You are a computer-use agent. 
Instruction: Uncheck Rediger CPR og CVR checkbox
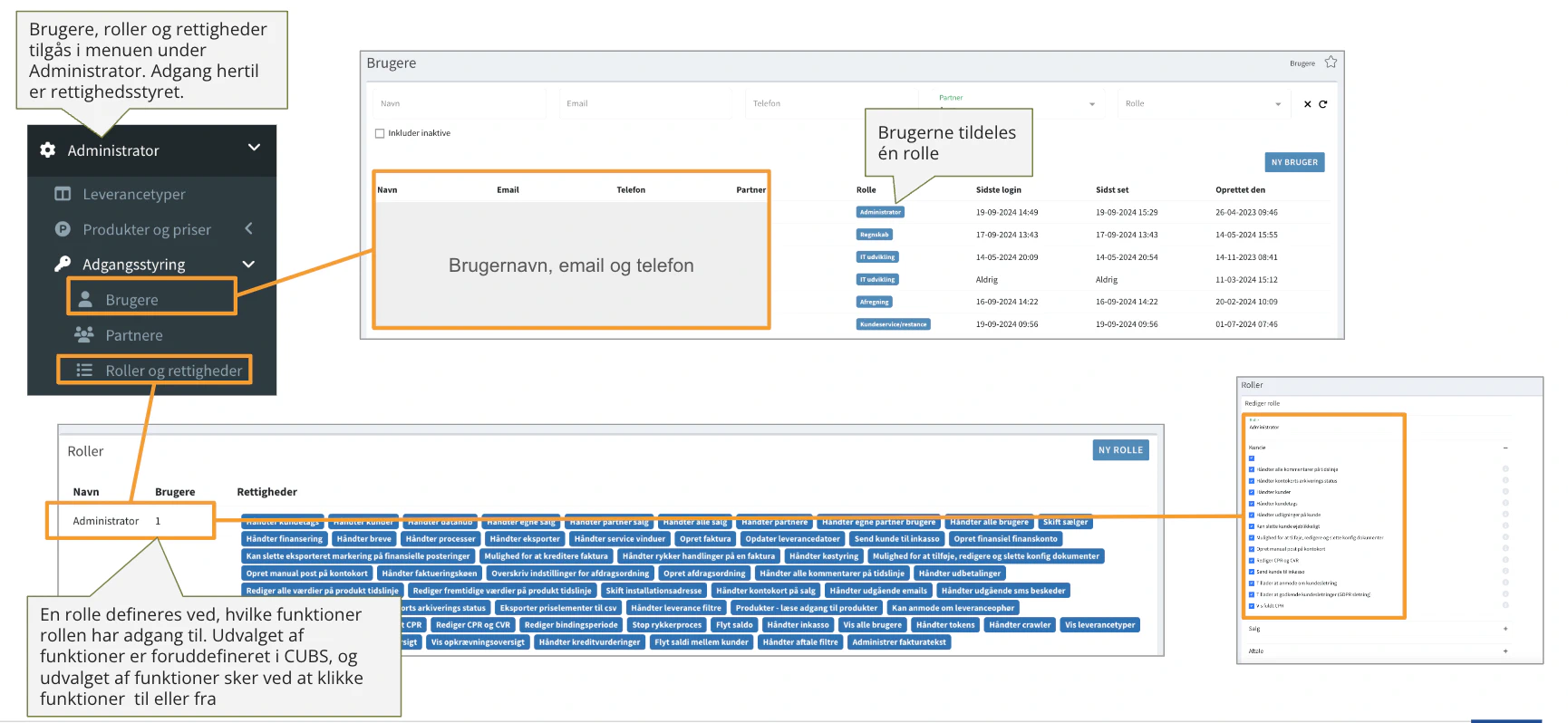pyautogui.click(x=1252, y=561)
